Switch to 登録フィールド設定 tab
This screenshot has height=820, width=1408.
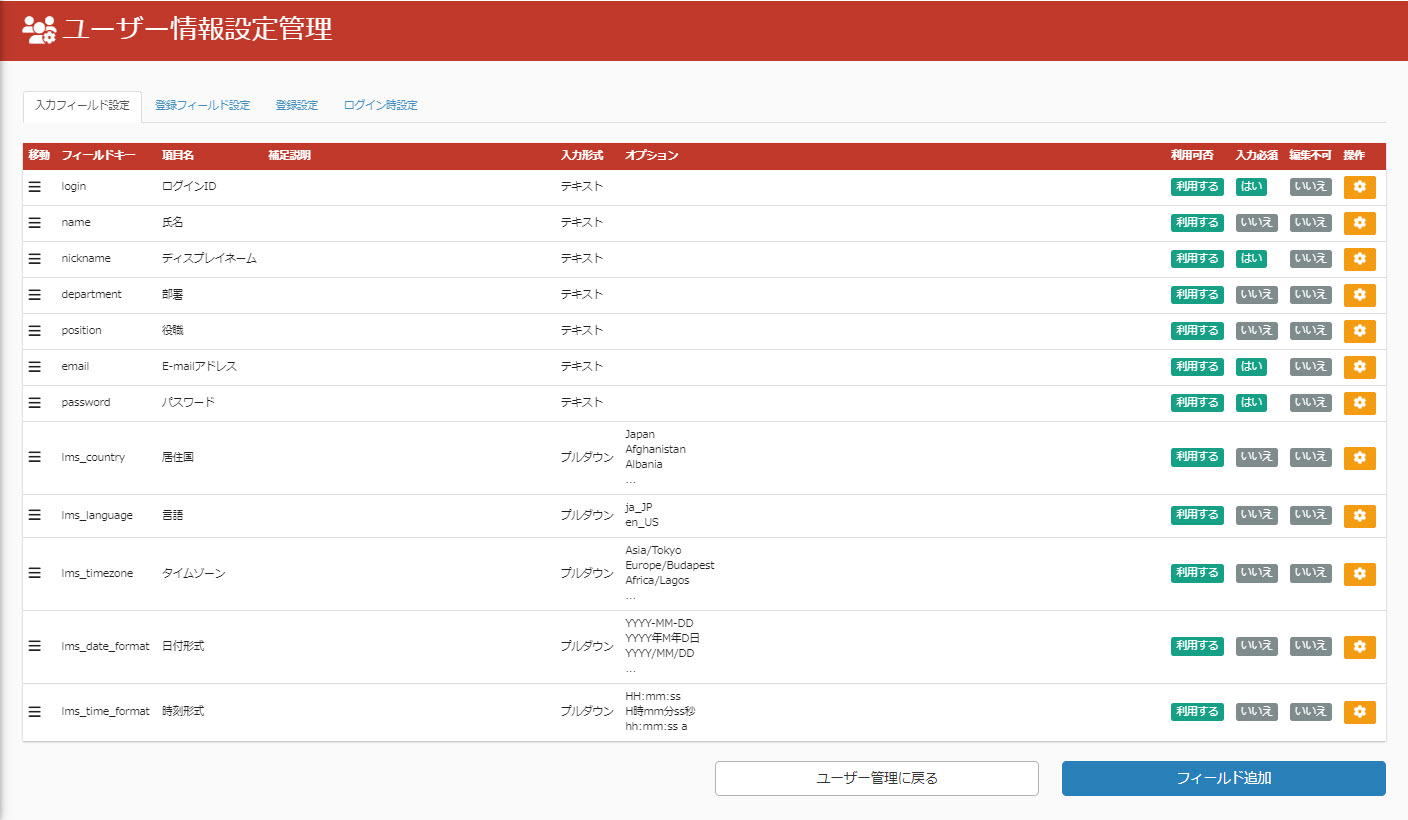point(202,105)
